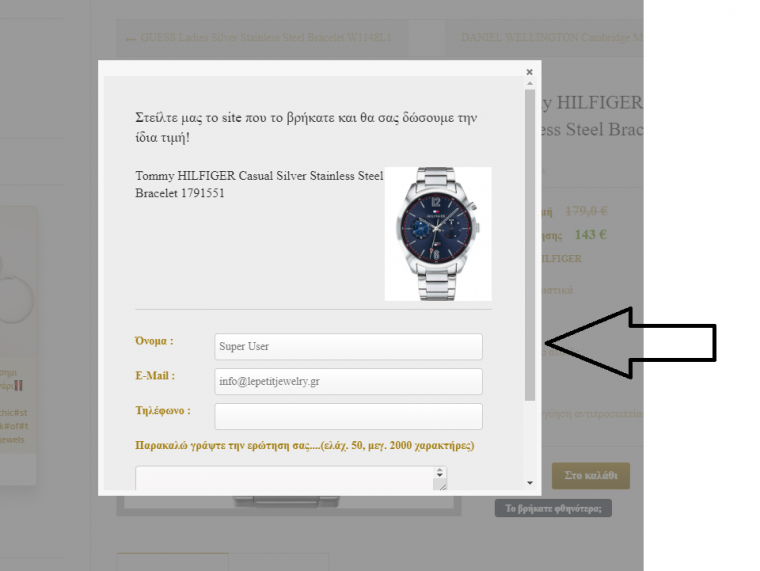Close the price match popup
This screenshot has height=571, width=760.
[529, 72]
